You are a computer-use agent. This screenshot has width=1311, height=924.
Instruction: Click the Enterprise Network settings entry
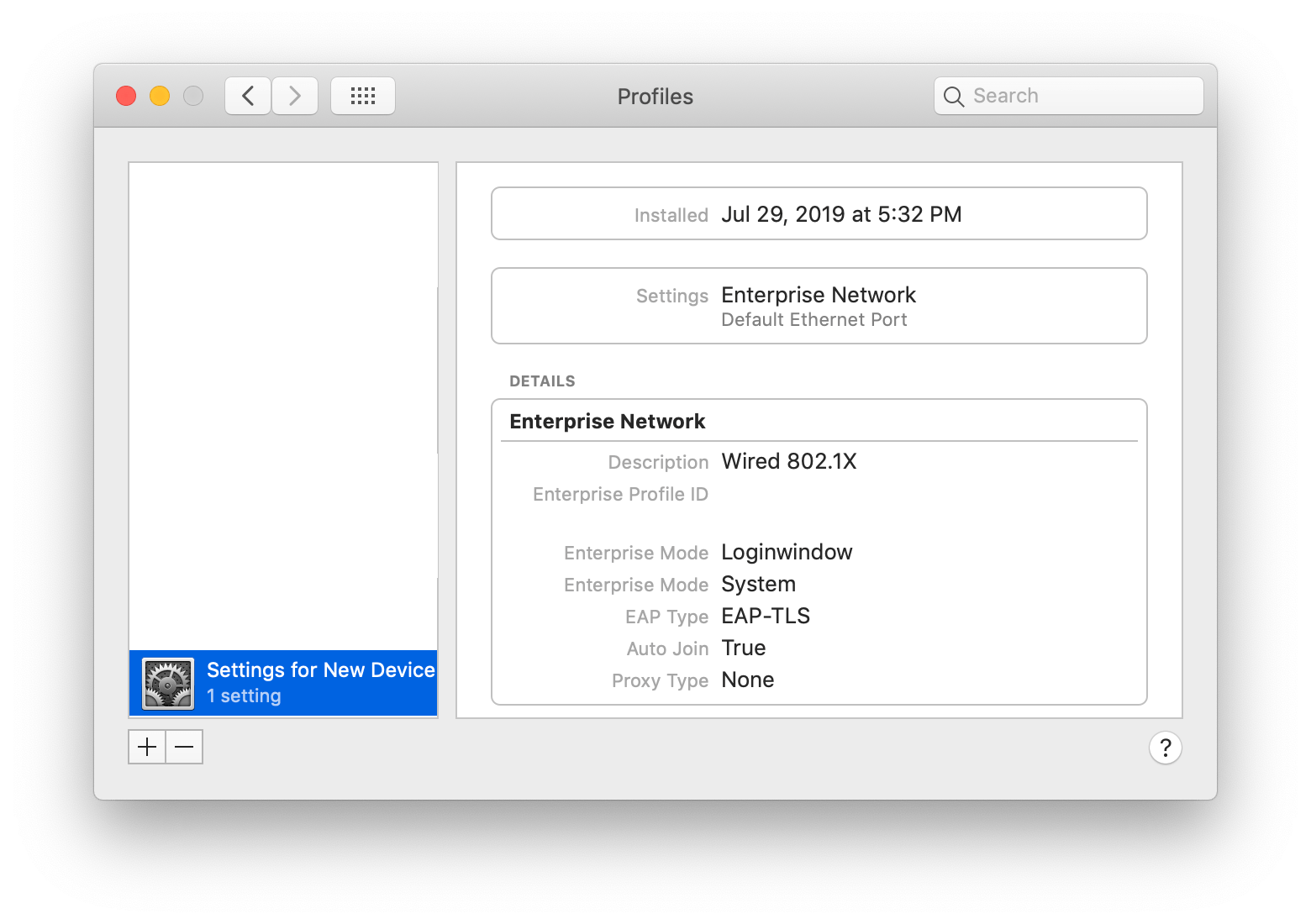pyautogui.click(x=819, y=306)
